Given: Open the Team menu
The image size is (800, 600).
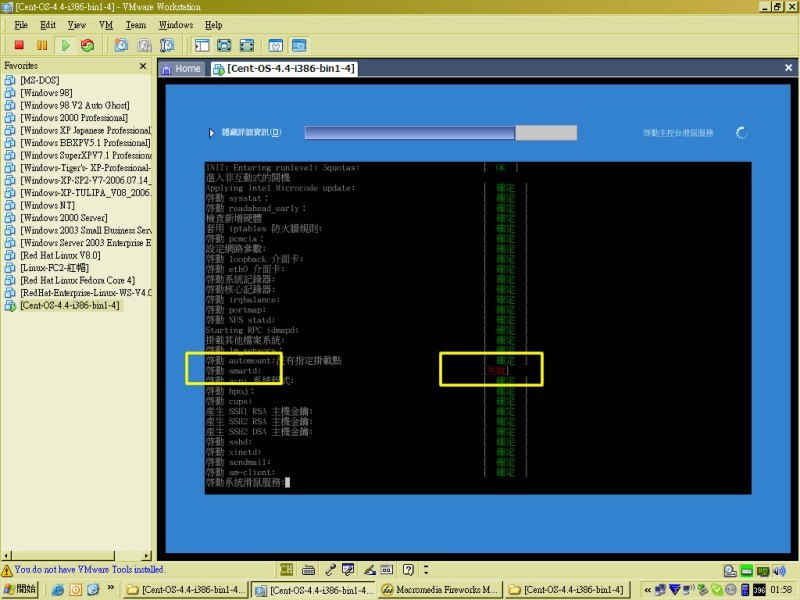Looking at the screenshot, I should click(136, 25).
